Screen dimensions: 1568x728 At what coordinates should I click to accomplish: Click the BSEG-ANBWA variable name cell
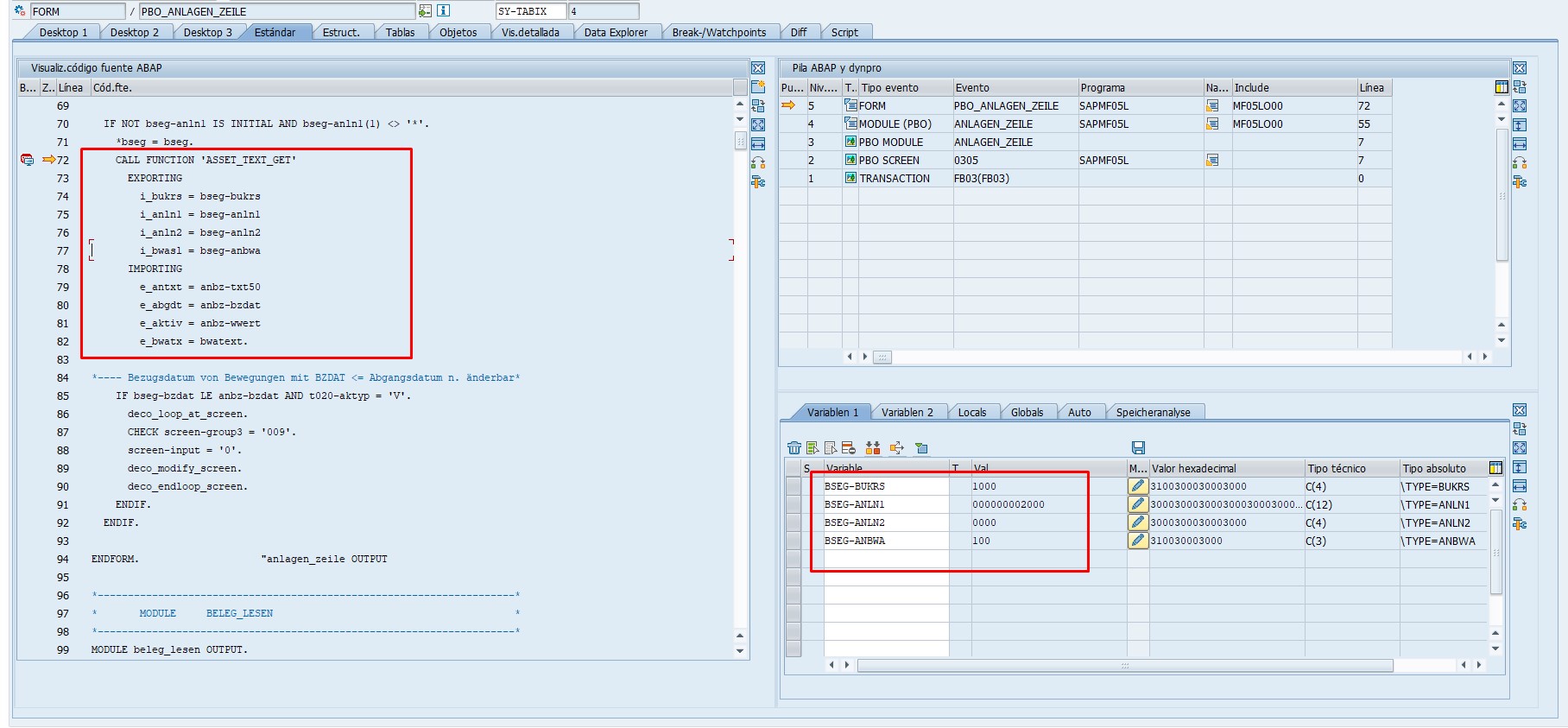tap(886, 541)
